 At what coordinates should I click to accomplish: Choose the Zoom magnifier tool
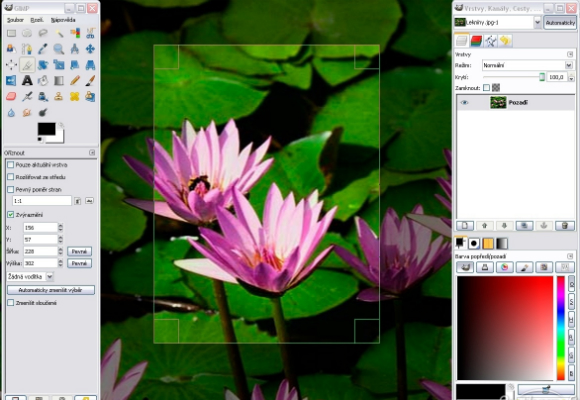58,48
